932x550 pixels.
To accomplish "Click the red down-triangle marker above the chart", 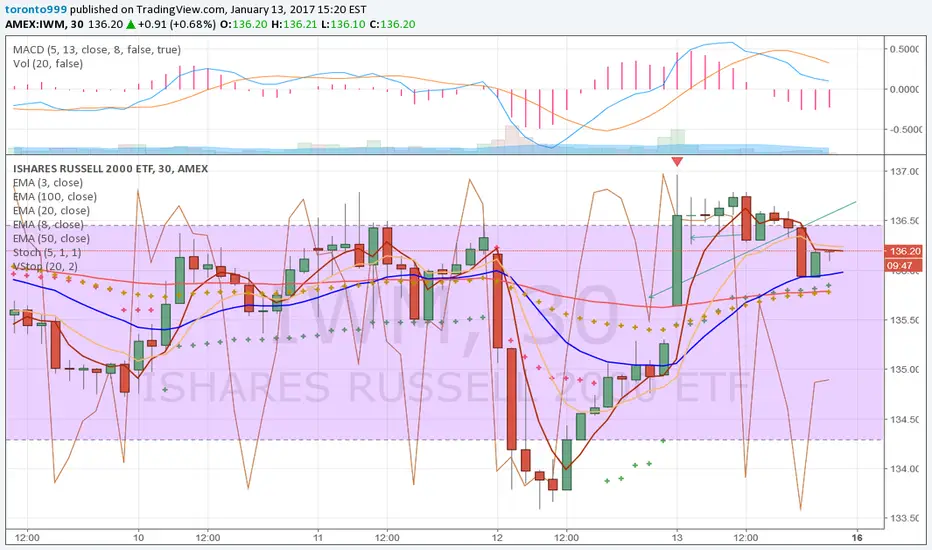I will coord(677,162).
